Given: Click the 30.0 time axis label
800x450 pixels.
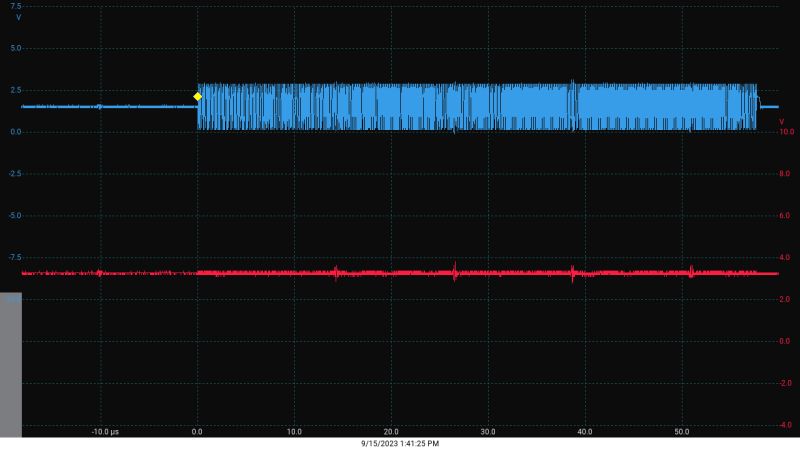Looking at the screenshot, I should (488, 432).
